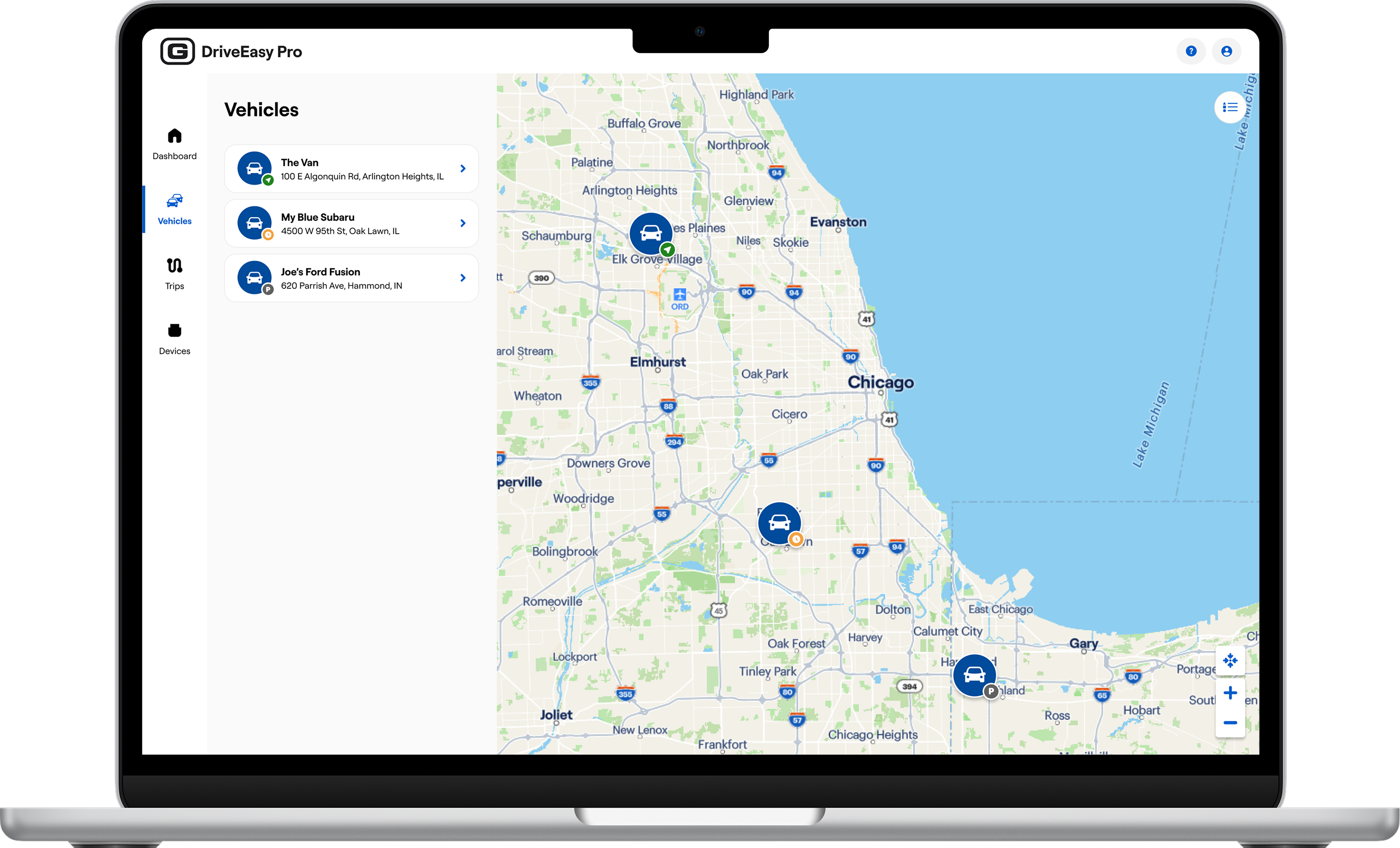Toggle the map list view icon

1230,108
